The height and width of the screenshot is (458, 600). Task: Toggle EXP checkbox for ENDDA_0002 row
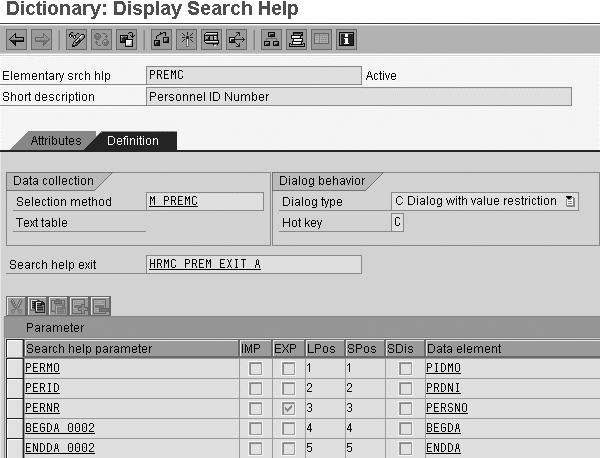[288, 448]
